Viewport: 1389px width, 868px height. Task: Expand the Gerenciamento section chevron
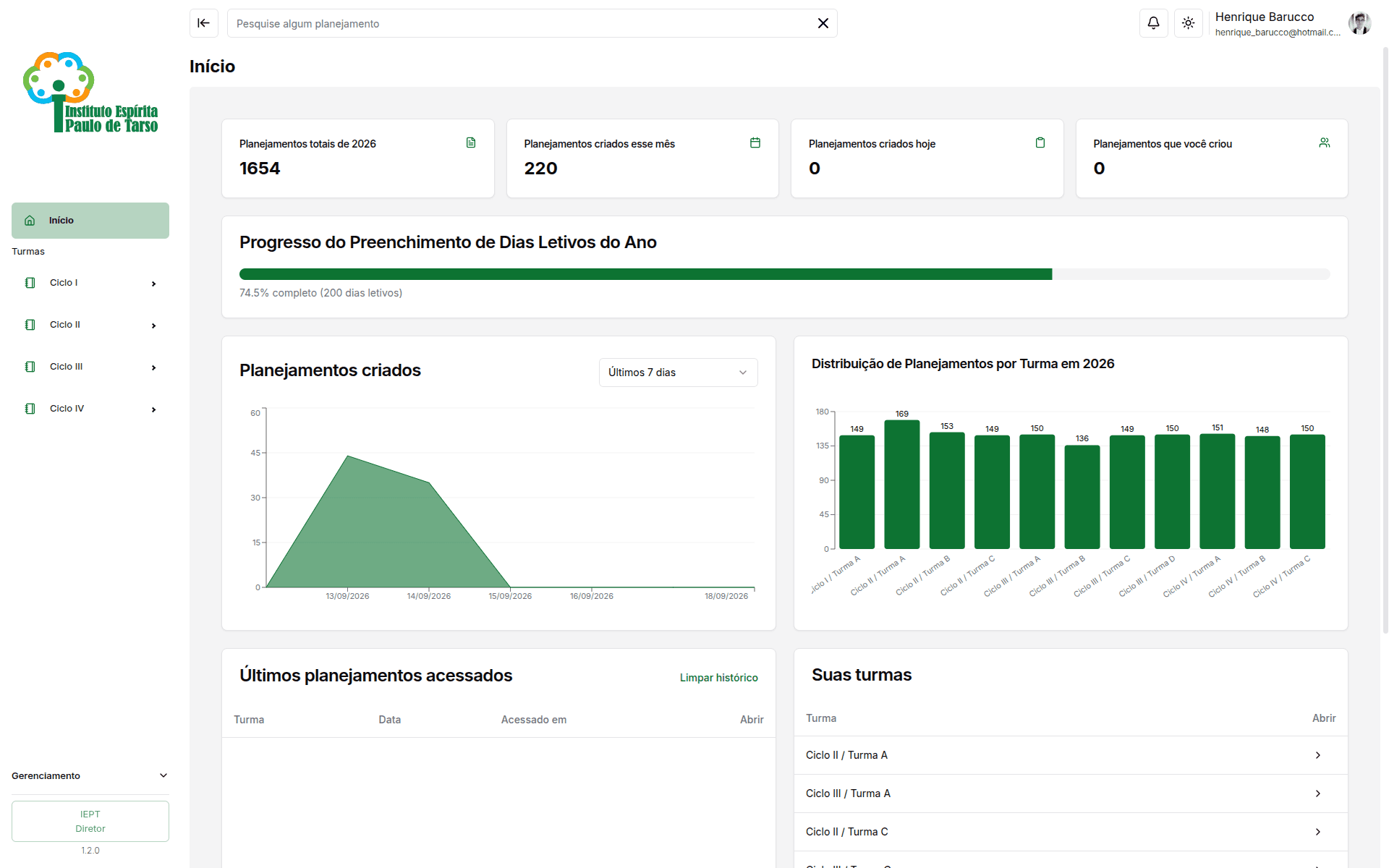(x=163, y=775)
